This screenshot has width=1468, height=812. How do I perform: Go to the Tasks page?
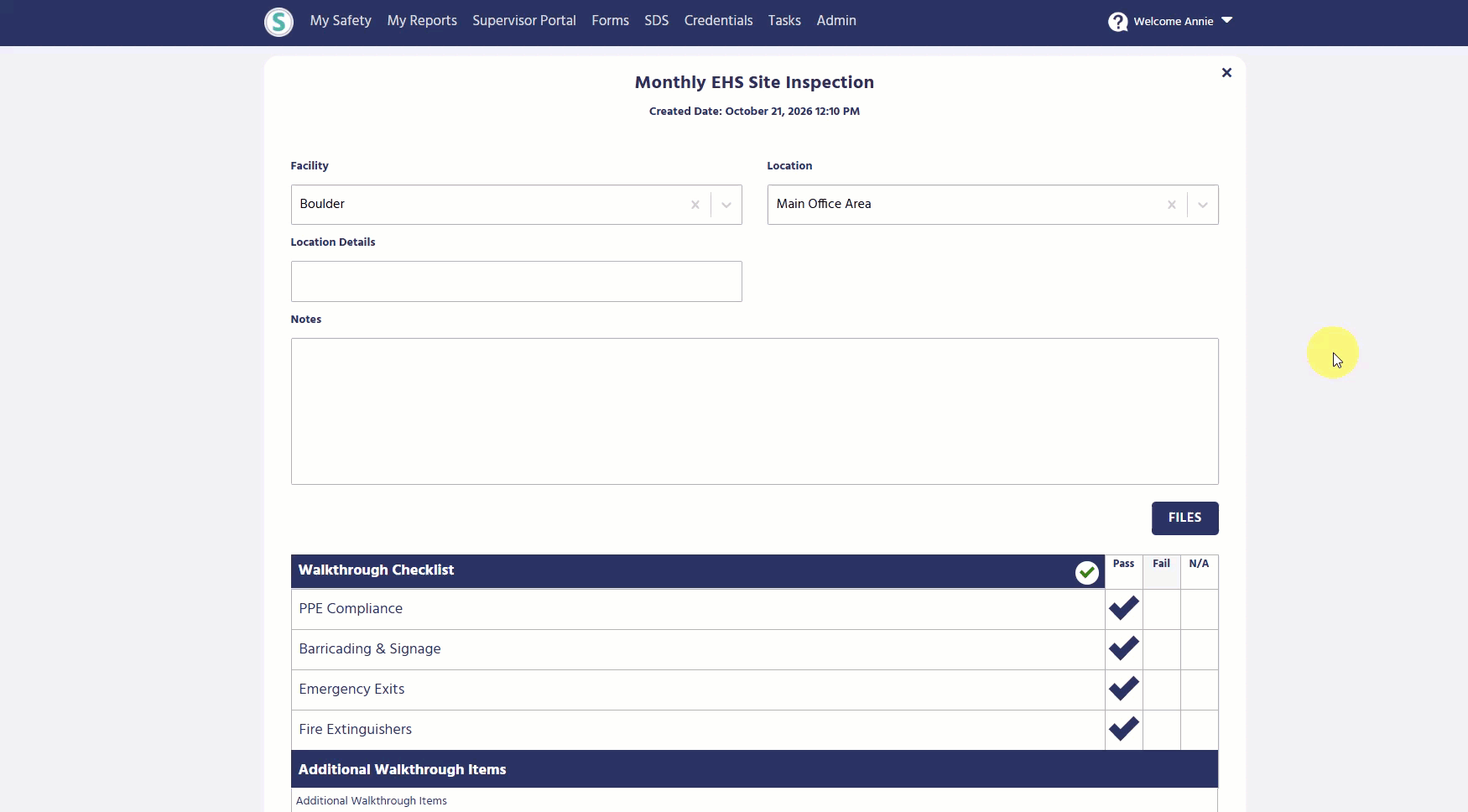pos(784,21)
